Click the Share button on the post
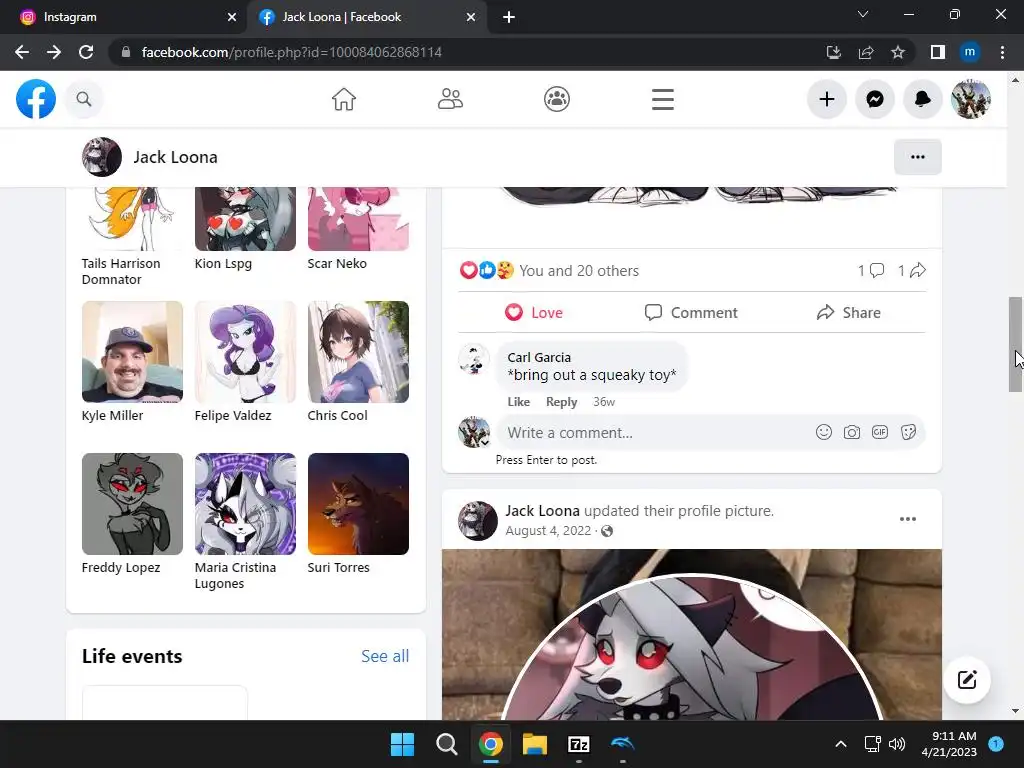Viewport: 1024px width, 768px height. tap(848, 313)
